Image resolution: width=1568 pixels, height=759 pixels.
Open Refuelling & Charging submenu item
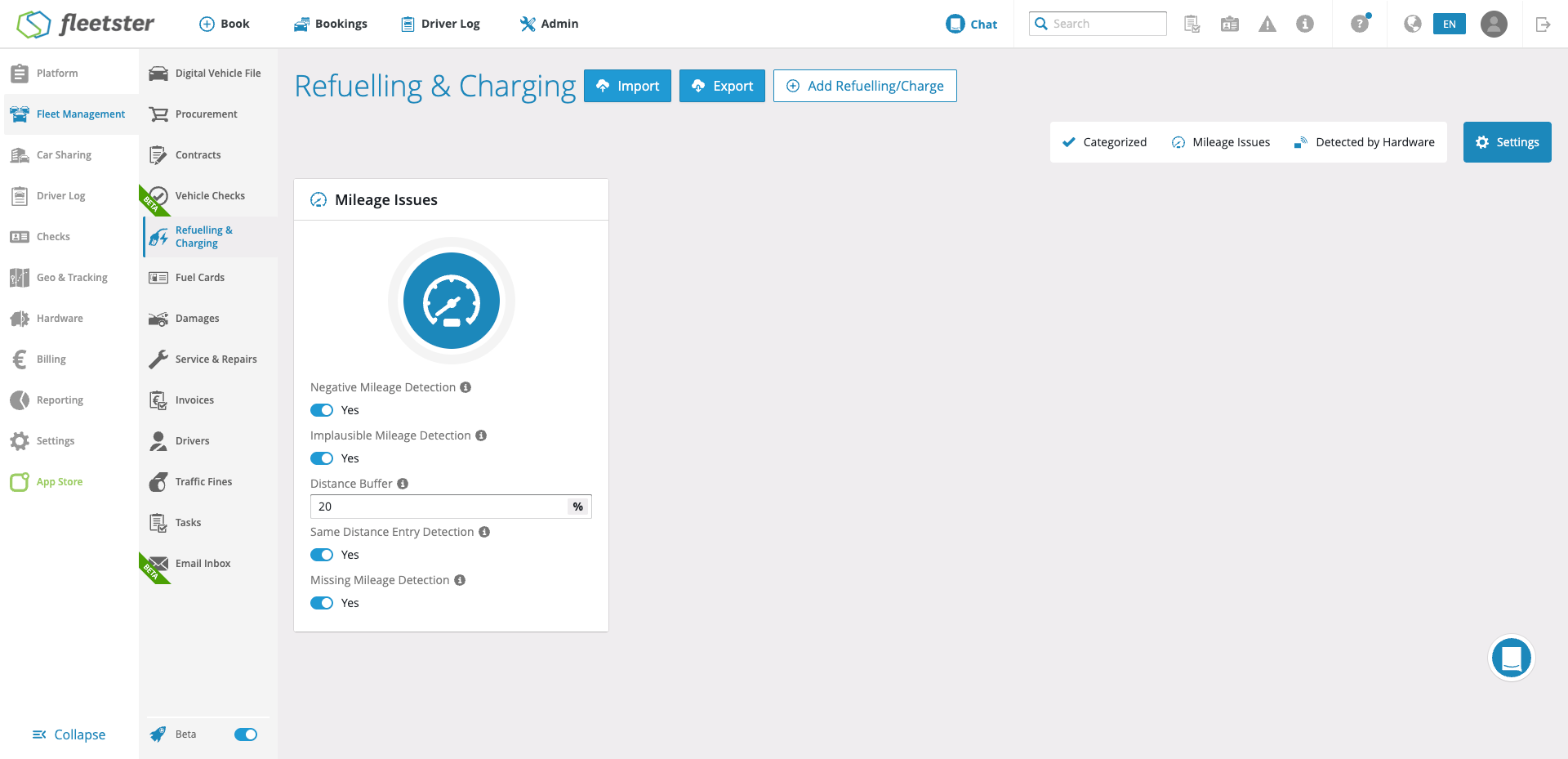[210, 237]
